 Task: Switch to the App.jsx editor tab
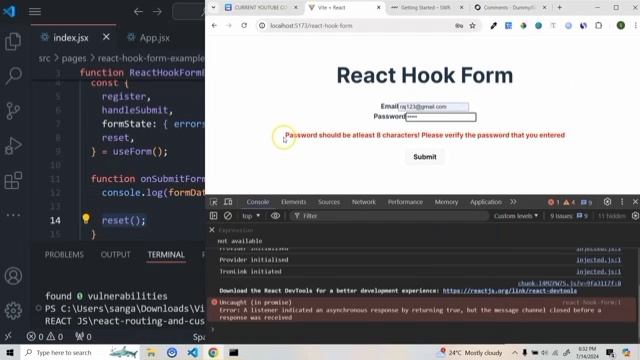point(149,38)
